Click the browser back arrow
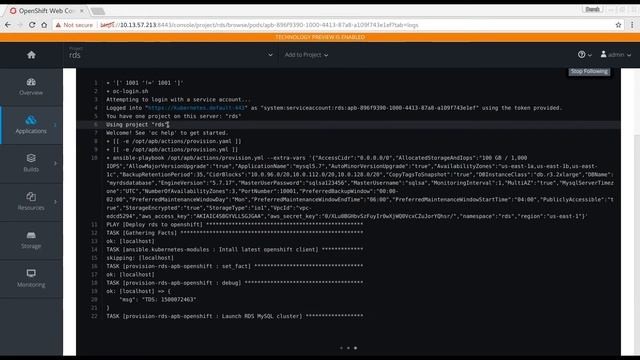 8,25
